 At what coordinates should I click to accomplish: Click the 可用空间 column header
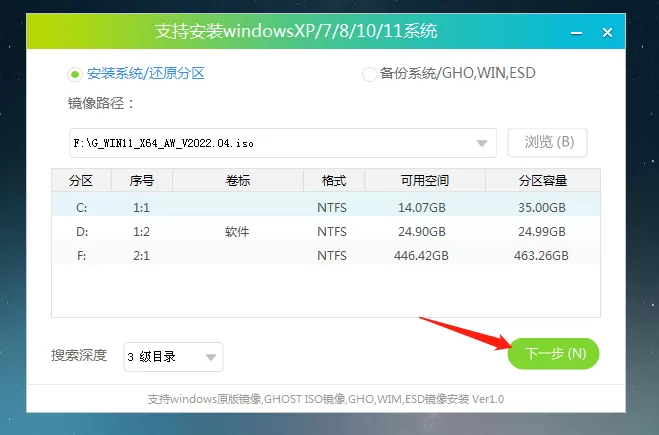click(424, 181)
